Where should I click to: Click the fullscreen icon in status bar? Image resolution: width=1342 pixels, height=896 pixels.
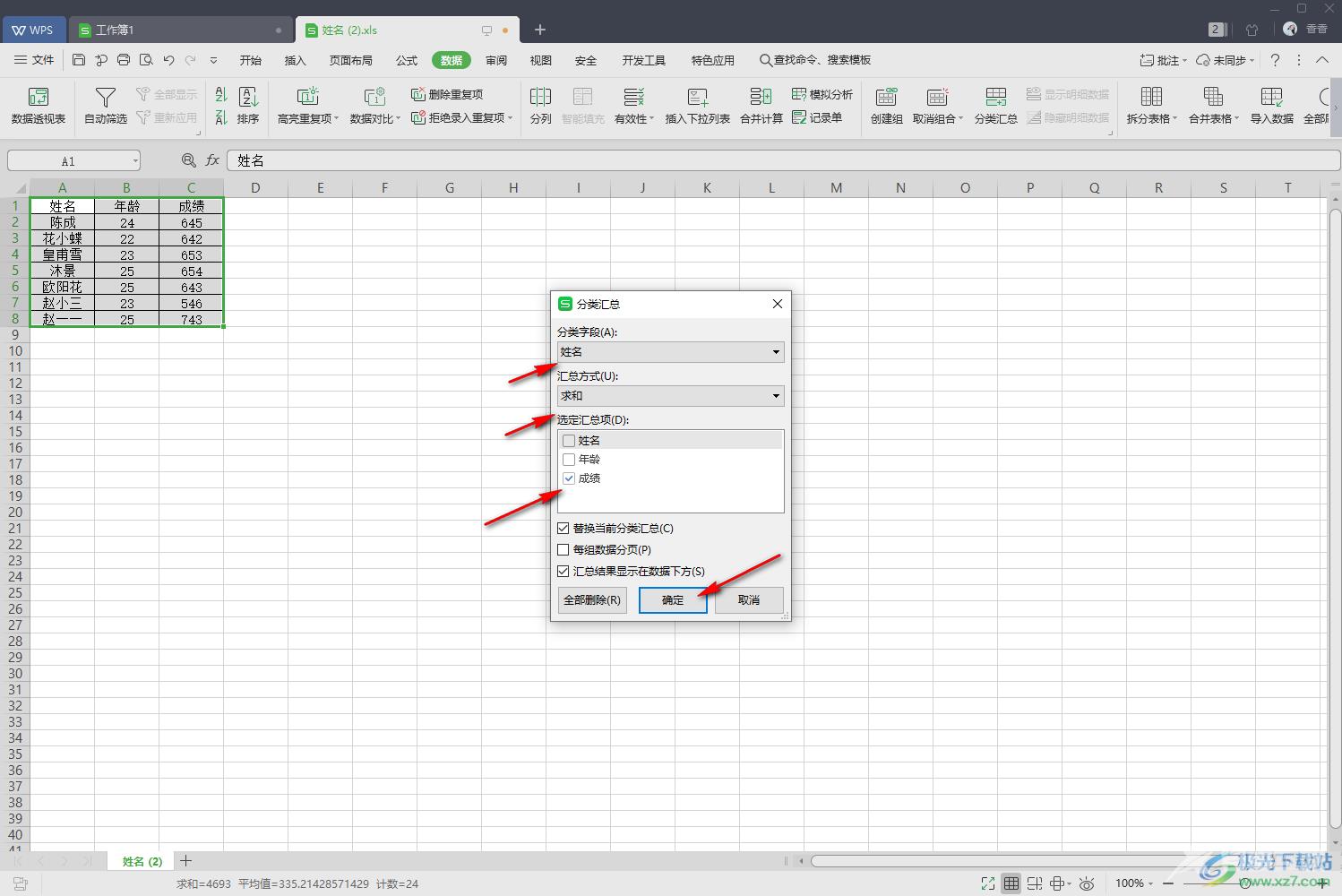coord(987,883)
